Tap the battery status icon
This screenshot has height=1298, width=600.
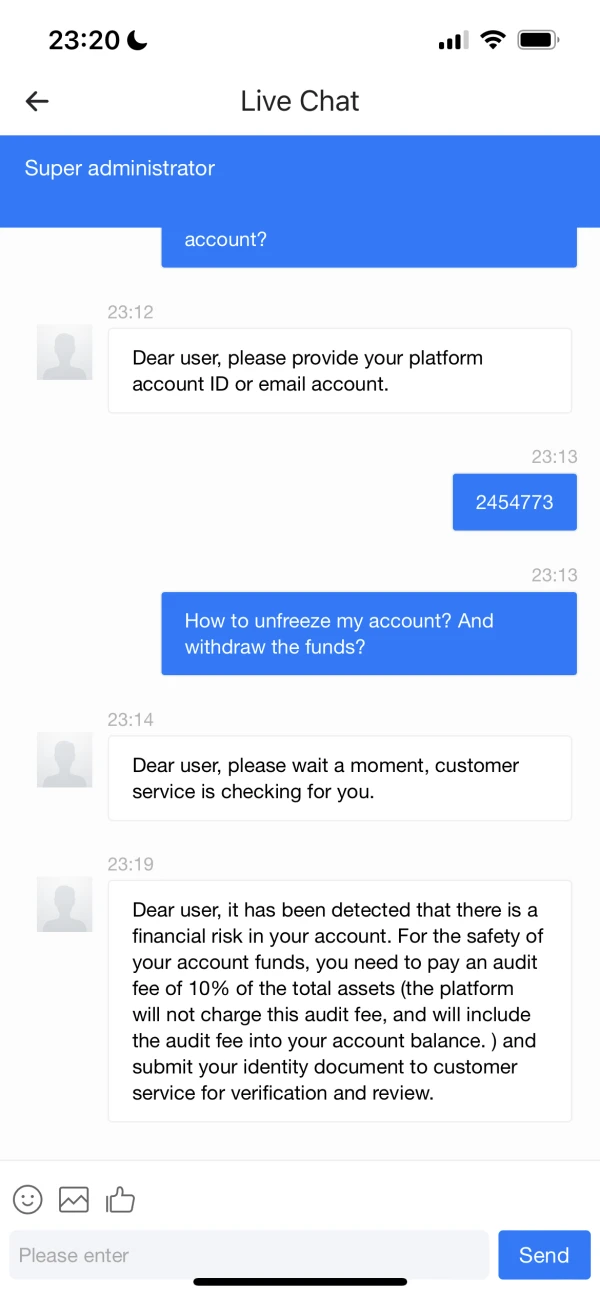tap(539, 40)
